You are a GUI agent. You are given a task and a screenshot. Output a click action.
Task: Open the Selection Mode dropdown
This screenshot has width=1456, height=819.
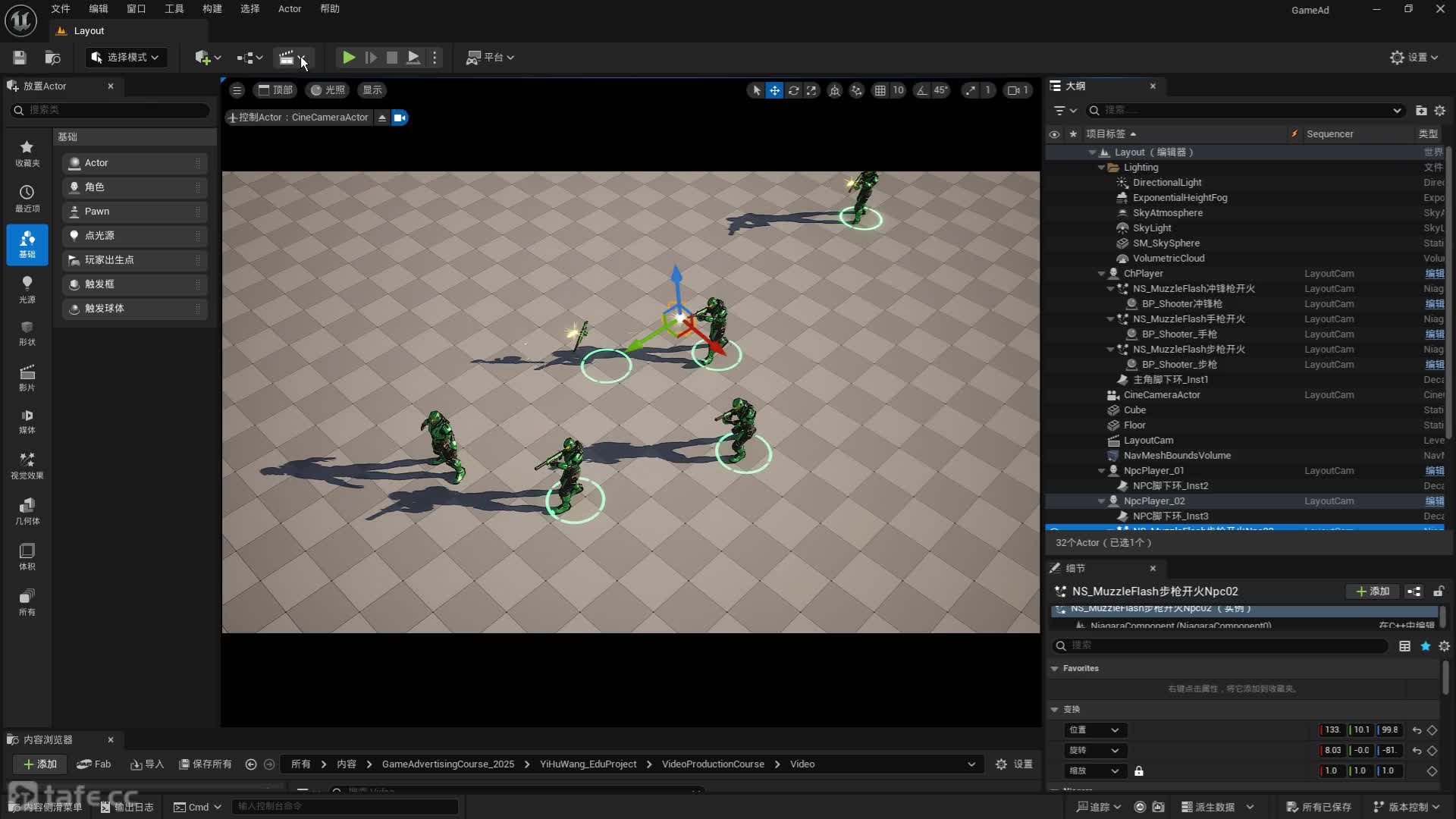click(125, 58)
